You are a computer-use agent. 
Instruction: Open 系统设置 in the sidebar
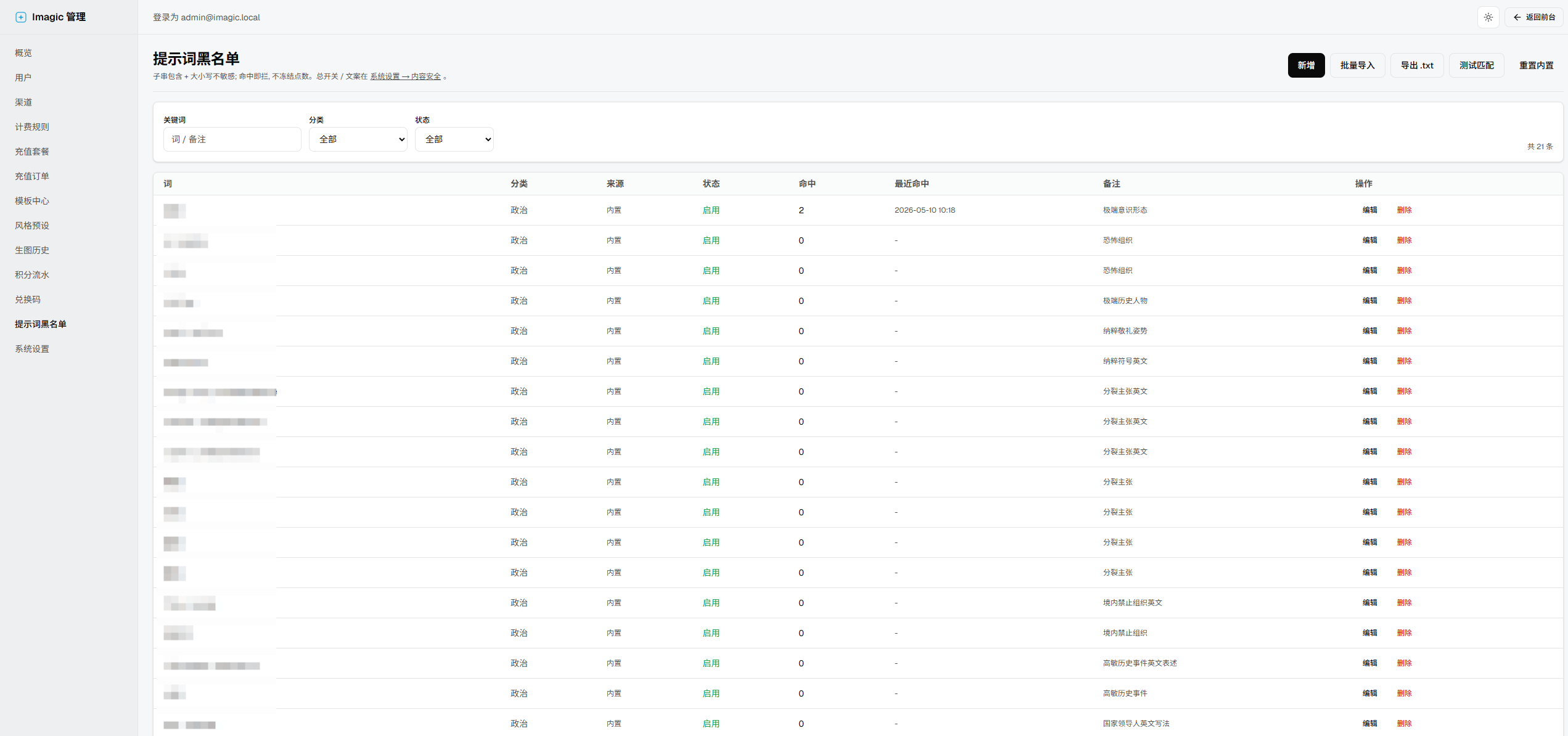(x=32, y=349)
